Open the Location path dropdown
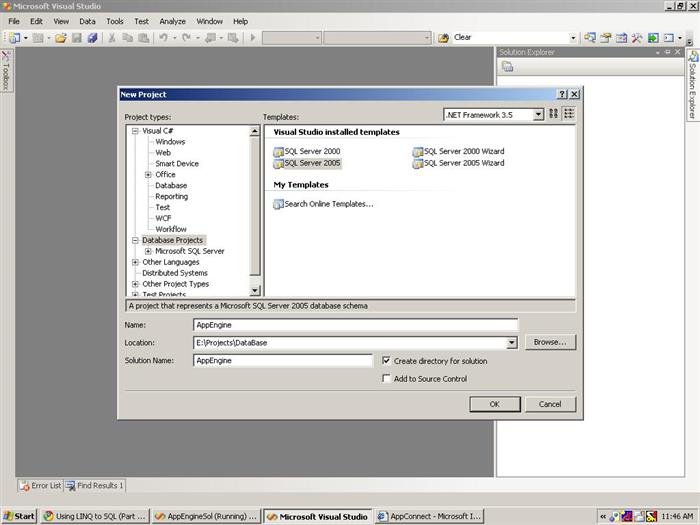Viewport: 700px width, 525px height. [512, 343]
